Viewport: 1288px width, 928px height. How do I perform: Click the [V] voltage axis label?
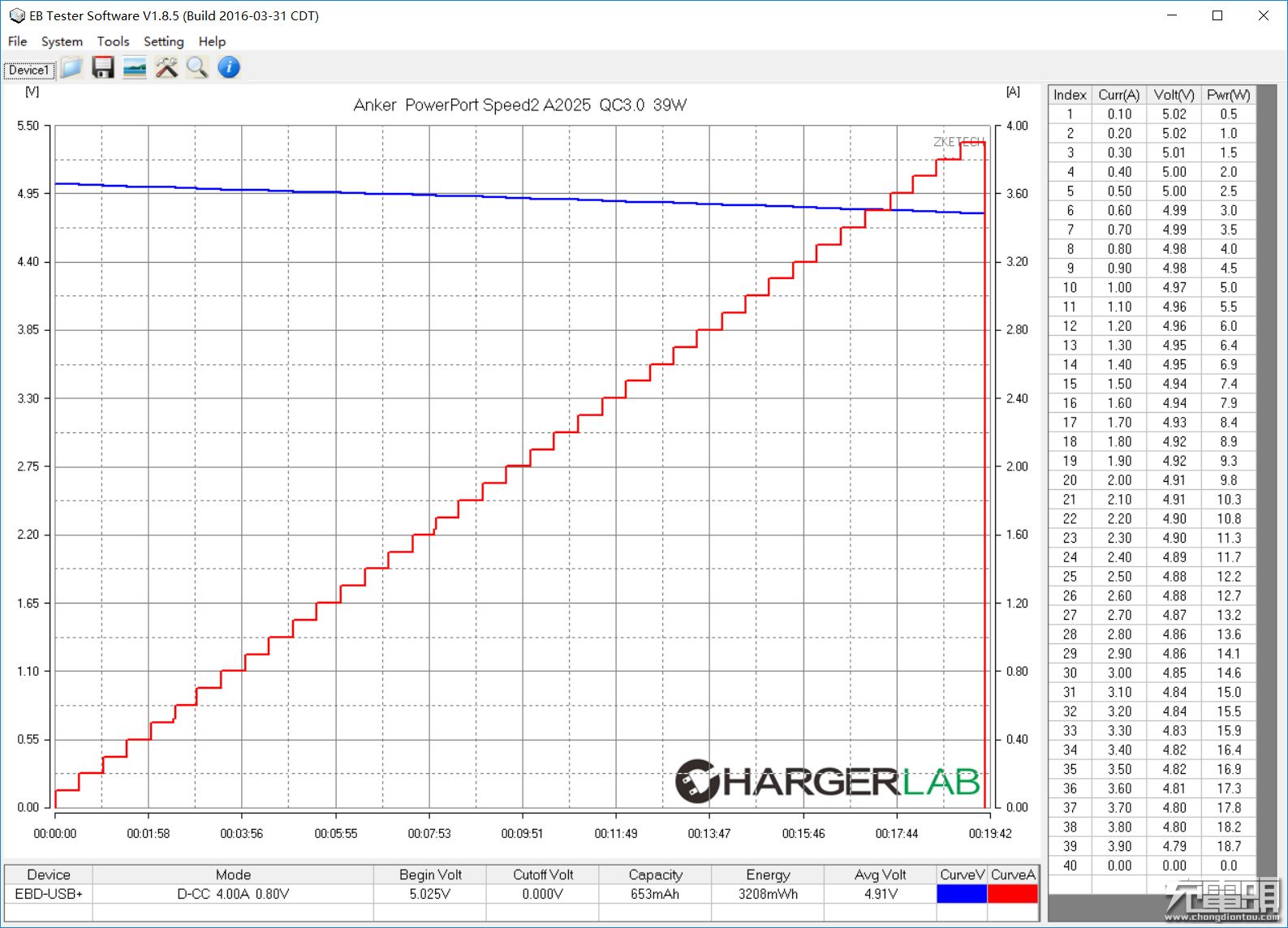[x=32, y=91]
